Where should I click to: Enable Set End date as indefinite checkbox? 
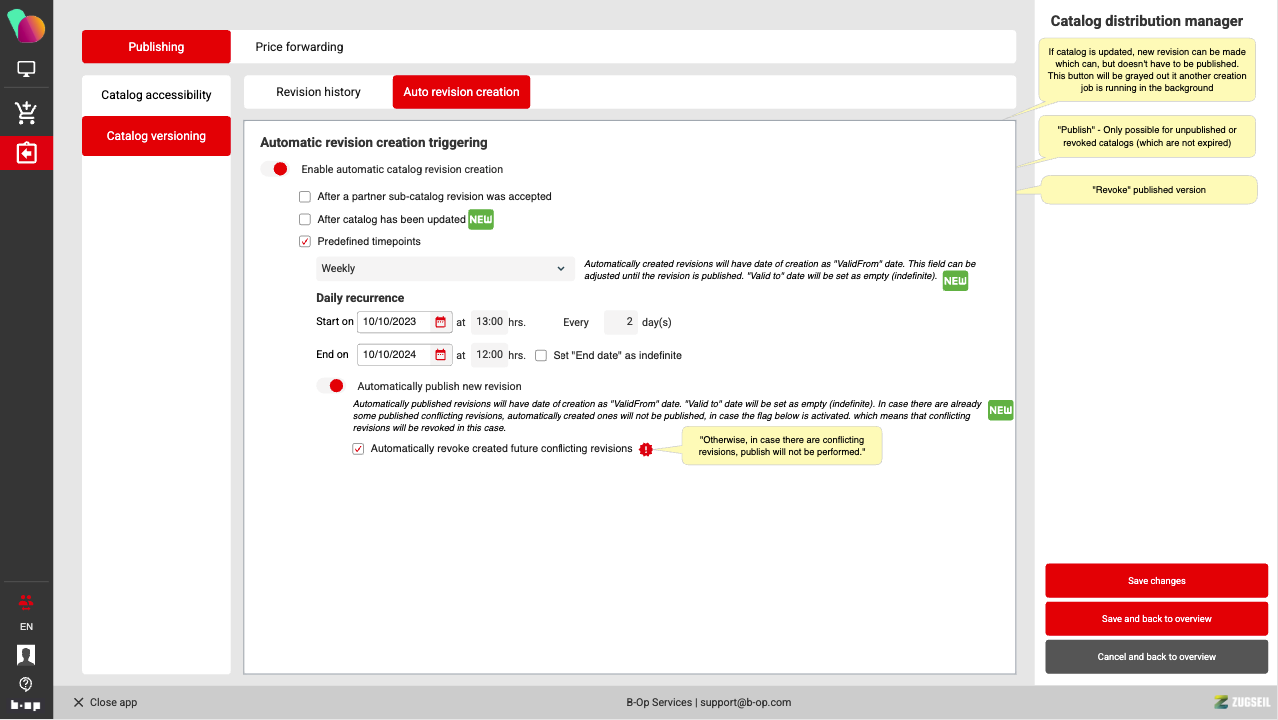[x=541, y=355]
